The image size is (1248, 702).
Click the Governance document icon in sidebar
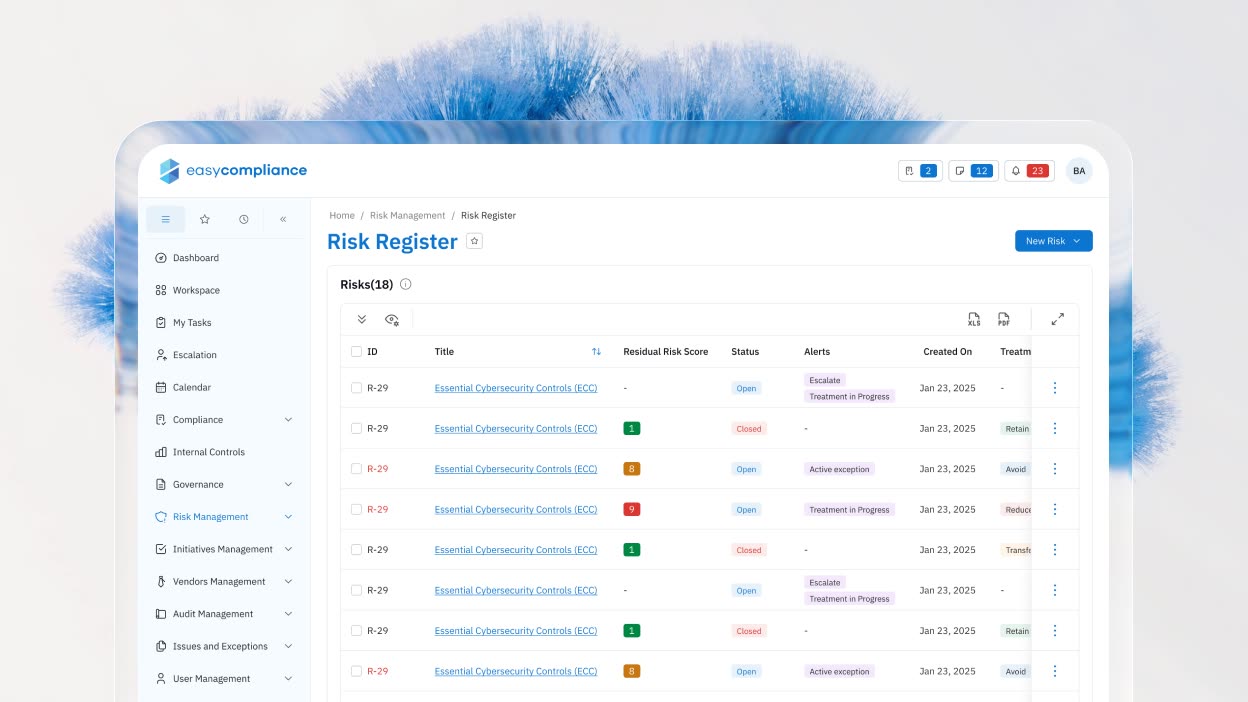coord(161,485)
